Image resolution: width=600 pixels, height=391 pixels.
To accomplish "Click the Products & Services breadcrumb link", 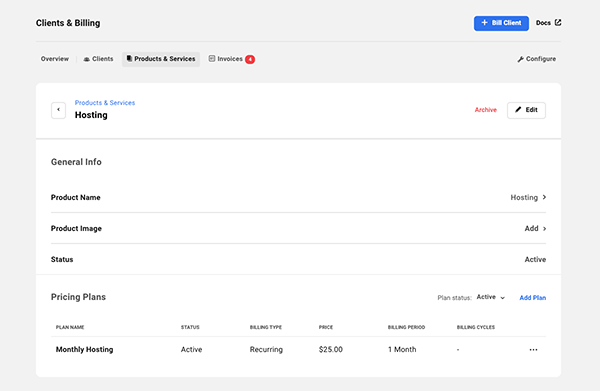I will pyautogui.click(x=105, y=103).
